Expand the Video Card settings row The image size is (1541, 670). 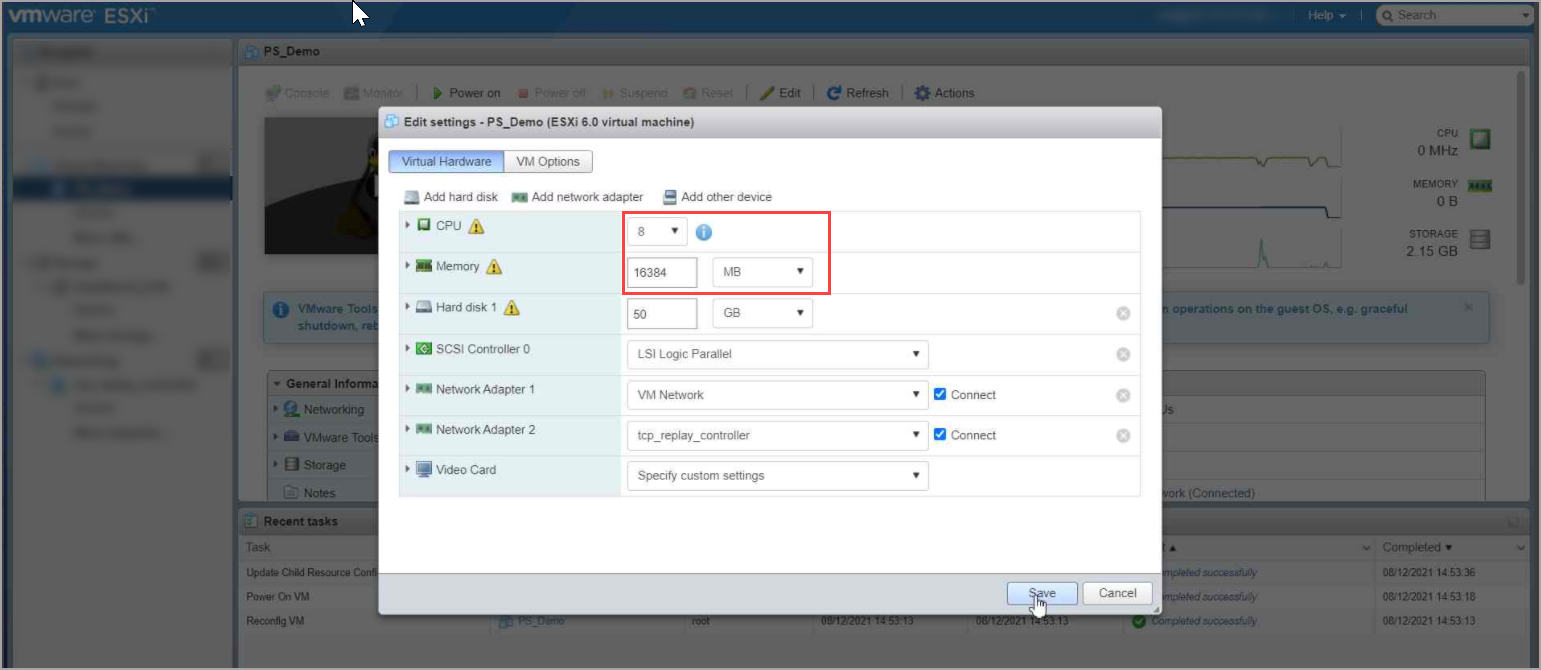click(408, 469)
